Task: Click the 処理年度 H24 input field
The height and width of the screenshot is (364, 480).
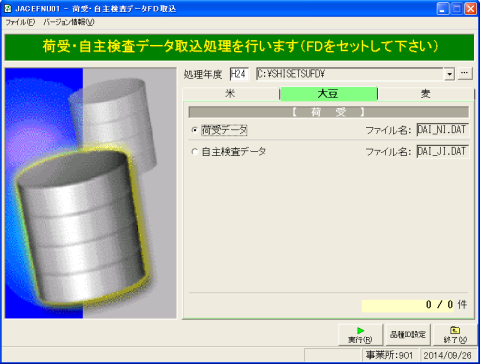Action: (239, 74)
